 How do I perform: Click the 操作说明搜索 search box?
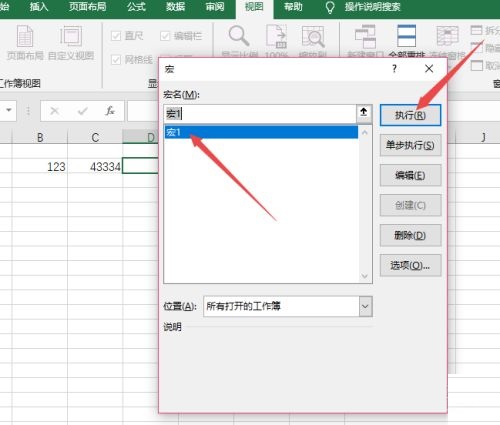pyautogui.click(x=373, y=7)
